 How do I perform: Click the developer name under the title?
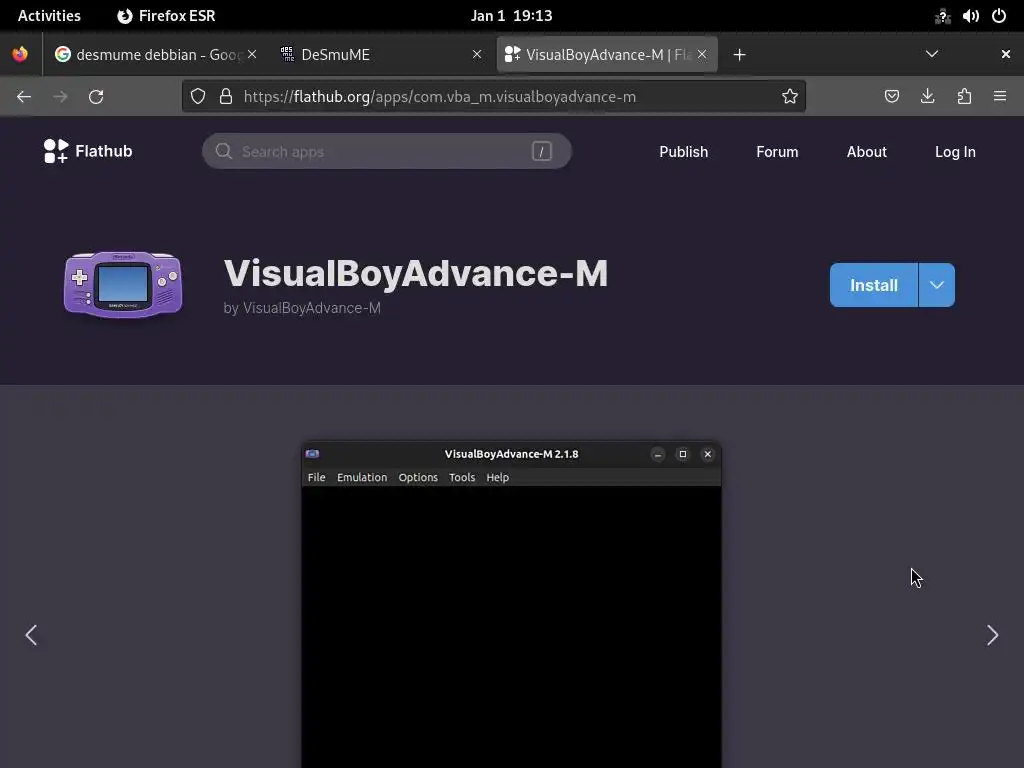click(311, 308)
